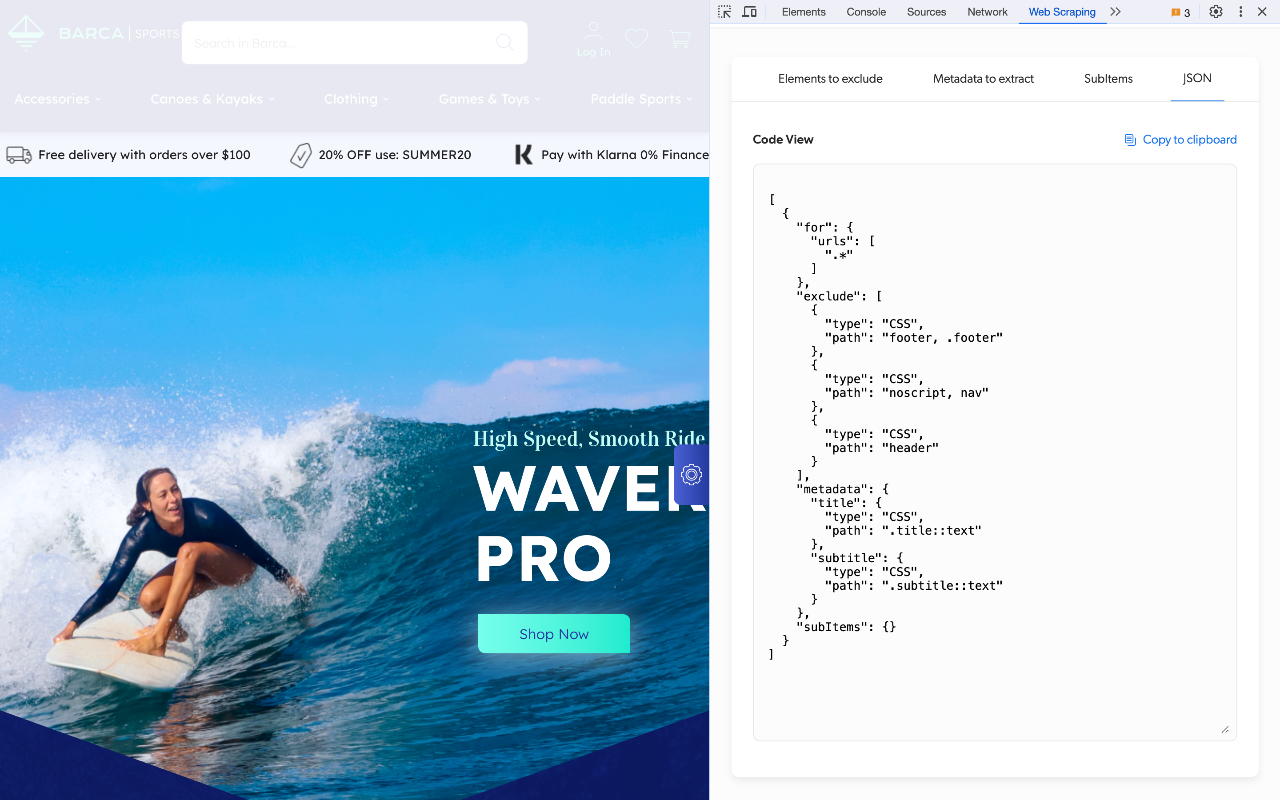Open the overflow chevron for more DevTools panels

pos(1114,11)
